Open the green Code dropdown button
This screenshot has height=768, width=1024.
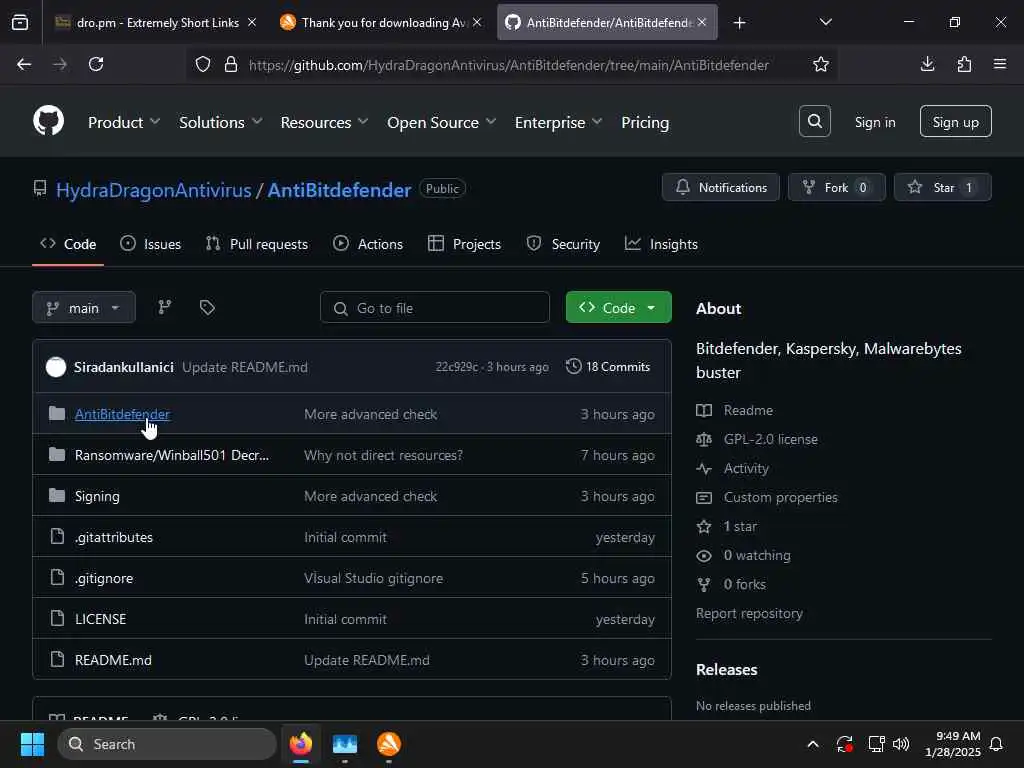click(x=618, y=308)
